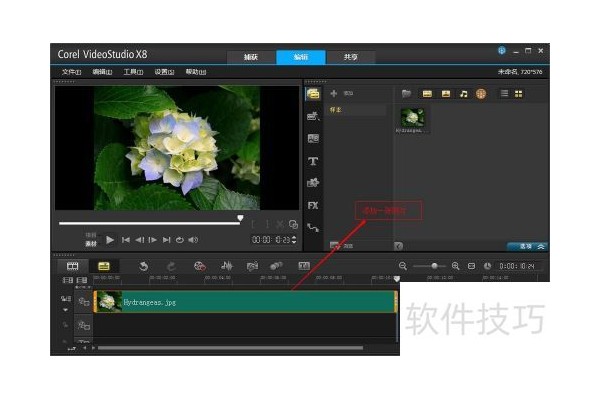Click the preview scrubber handle
Screen dimensions: 600x400
click(x=240, y=218)
